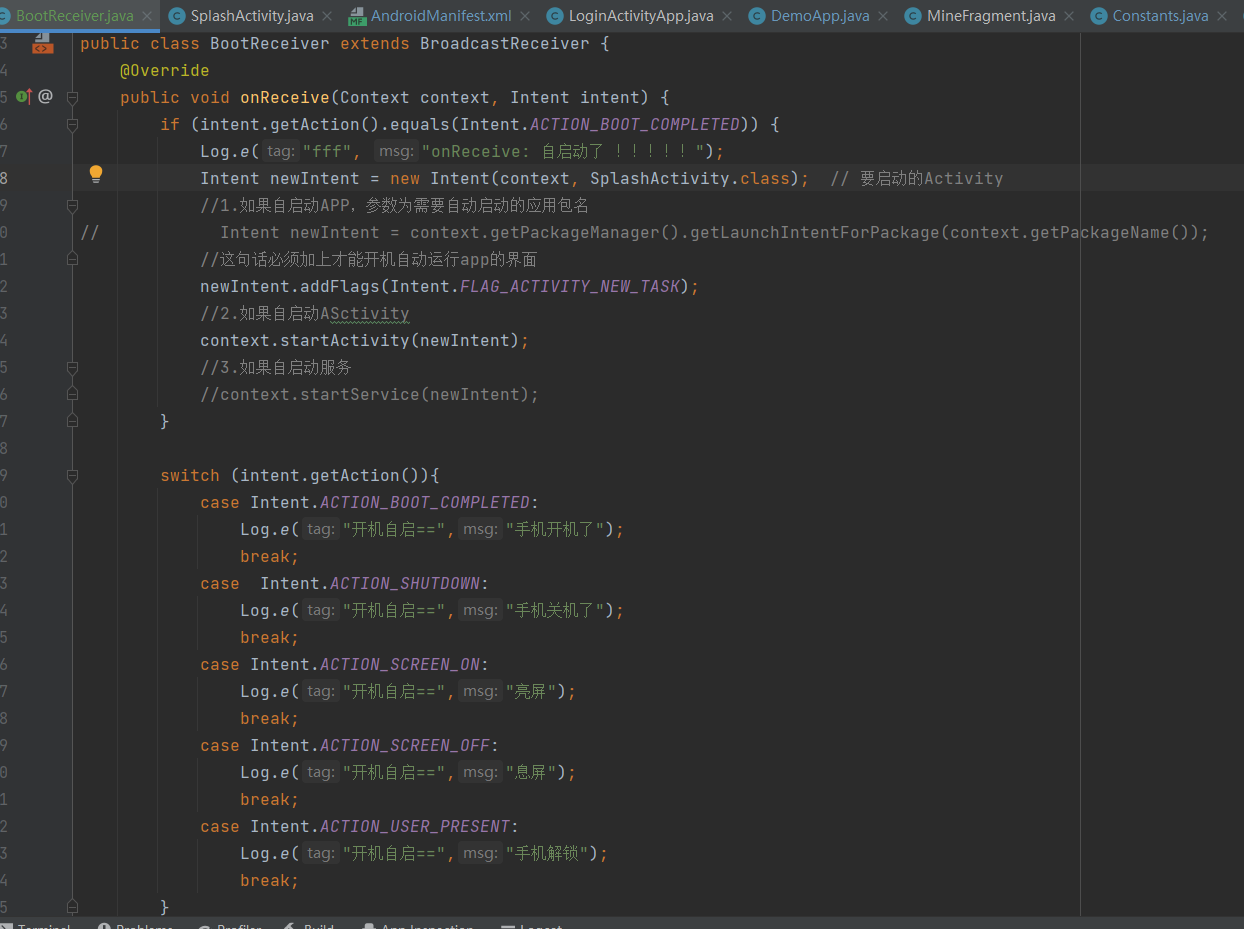This screenshot has height=929, width=1244.
Task: Click the SplashActivity.java tab class icon
Action: pyautogui.click(x=177, y=16)
